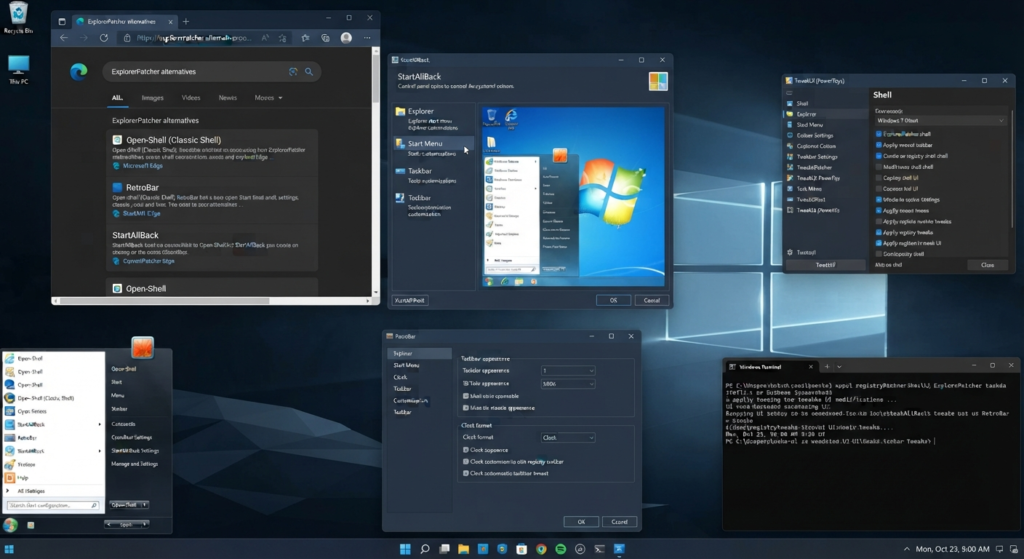
Task: Open a new tab in Edge
Action: click(x=185, y=21)
